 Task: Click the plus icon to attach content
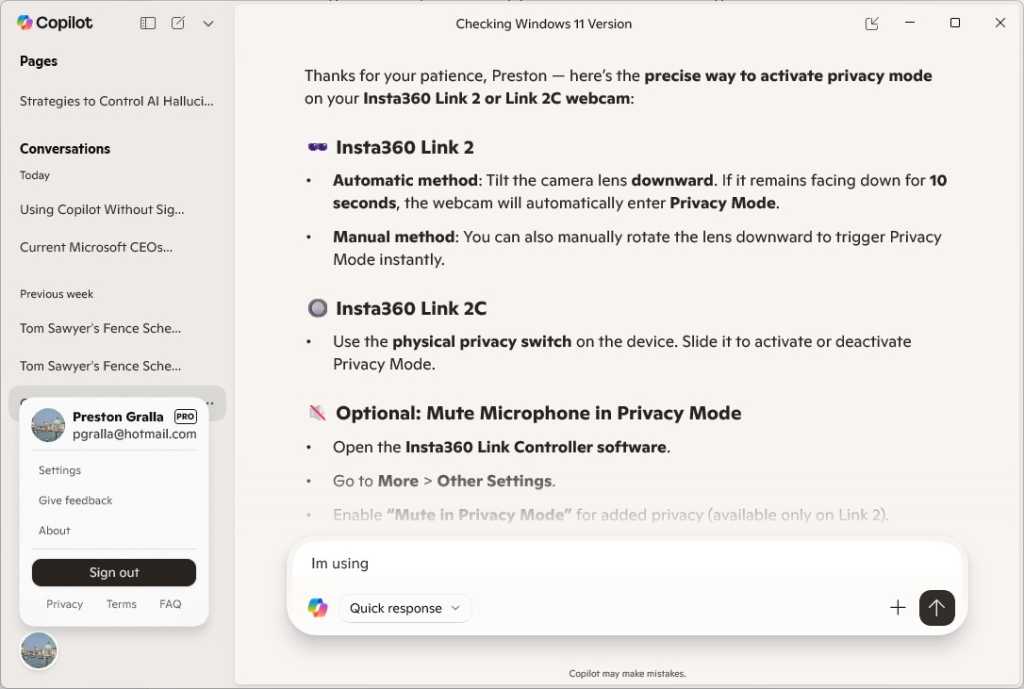pyautogui.click(x=897, y=607)
